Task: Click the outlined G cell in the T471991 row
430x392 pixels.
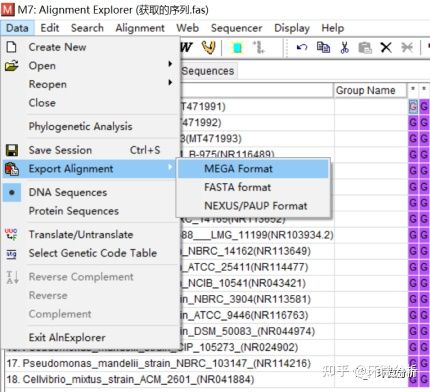Action: 413,107
